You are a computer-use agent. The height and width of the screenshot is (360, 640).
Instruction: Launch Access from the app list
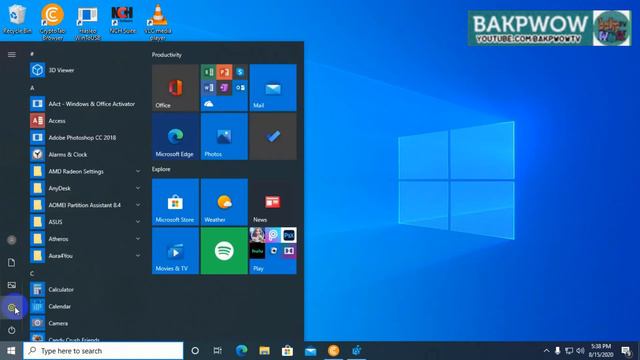pos(86,121)
